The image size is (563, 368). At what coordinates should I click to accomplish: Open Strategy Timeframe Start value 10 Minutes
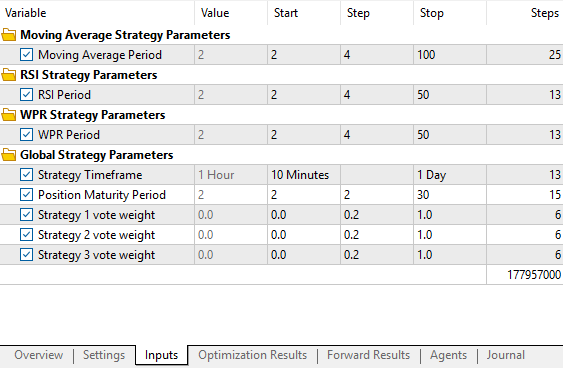(x=304, y=175)
